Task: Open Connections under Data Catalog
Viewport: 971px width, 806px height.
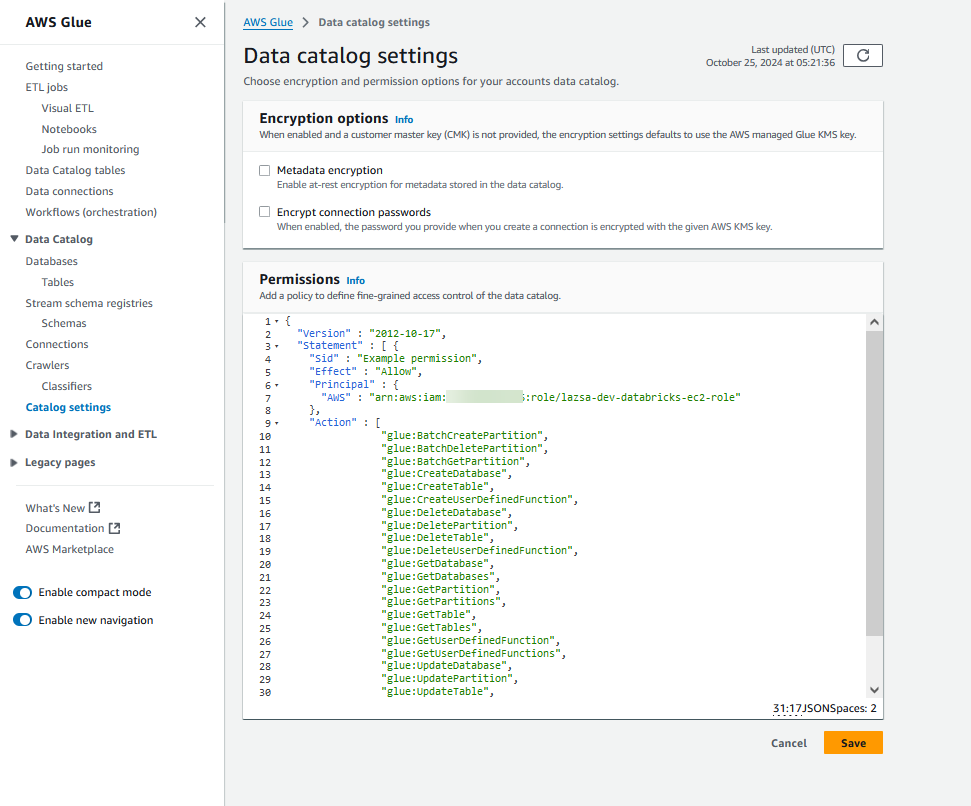Action: pyautogui.click(x=57, y=344)
